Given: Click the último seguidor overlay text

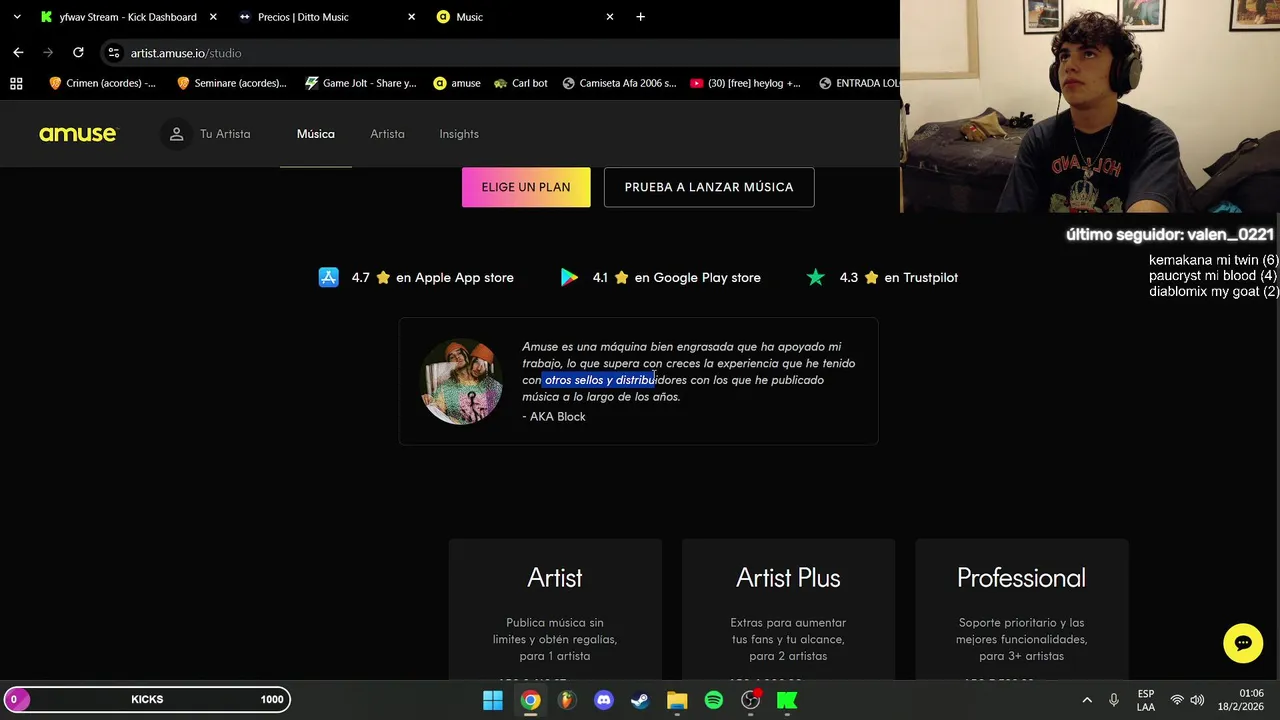Looking at the screenshot, I should [x=1170, y=235].
